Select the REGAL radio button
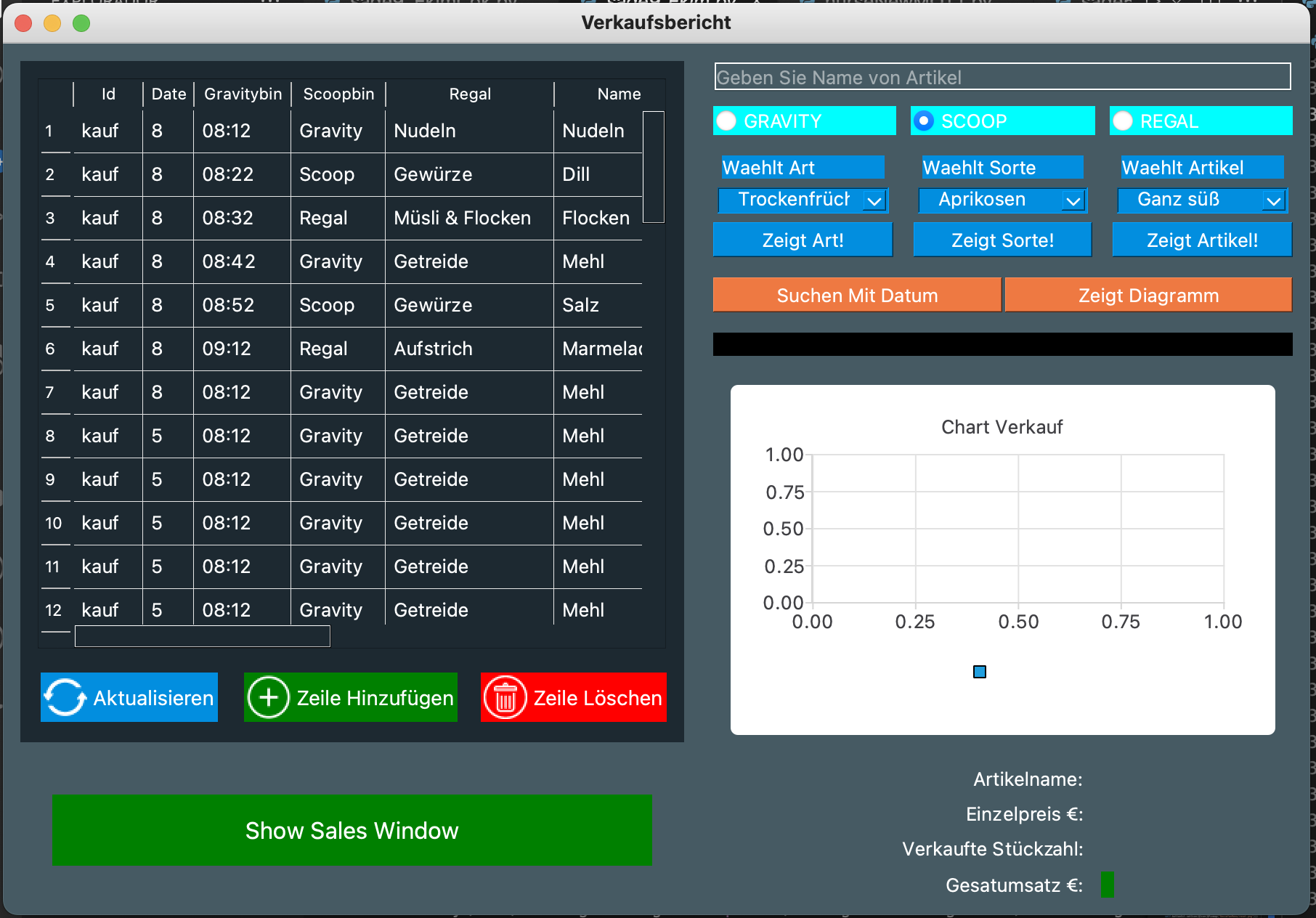Screen dimensions: 1316x918 click(1123, 121)
